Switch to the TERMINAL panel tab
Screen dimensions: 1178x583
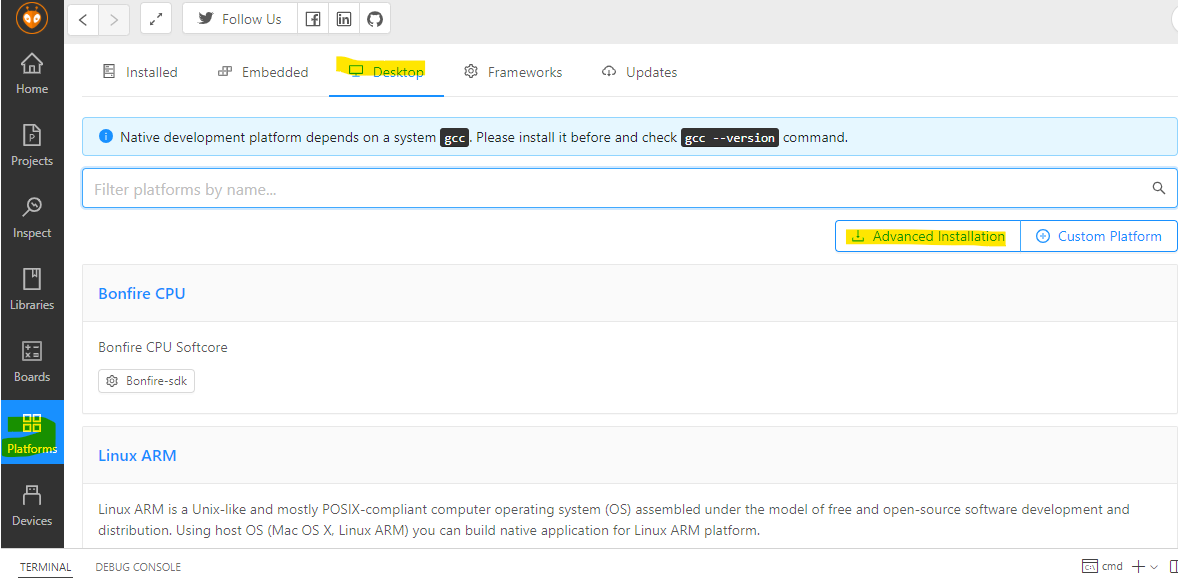click(x=45, y=567)
